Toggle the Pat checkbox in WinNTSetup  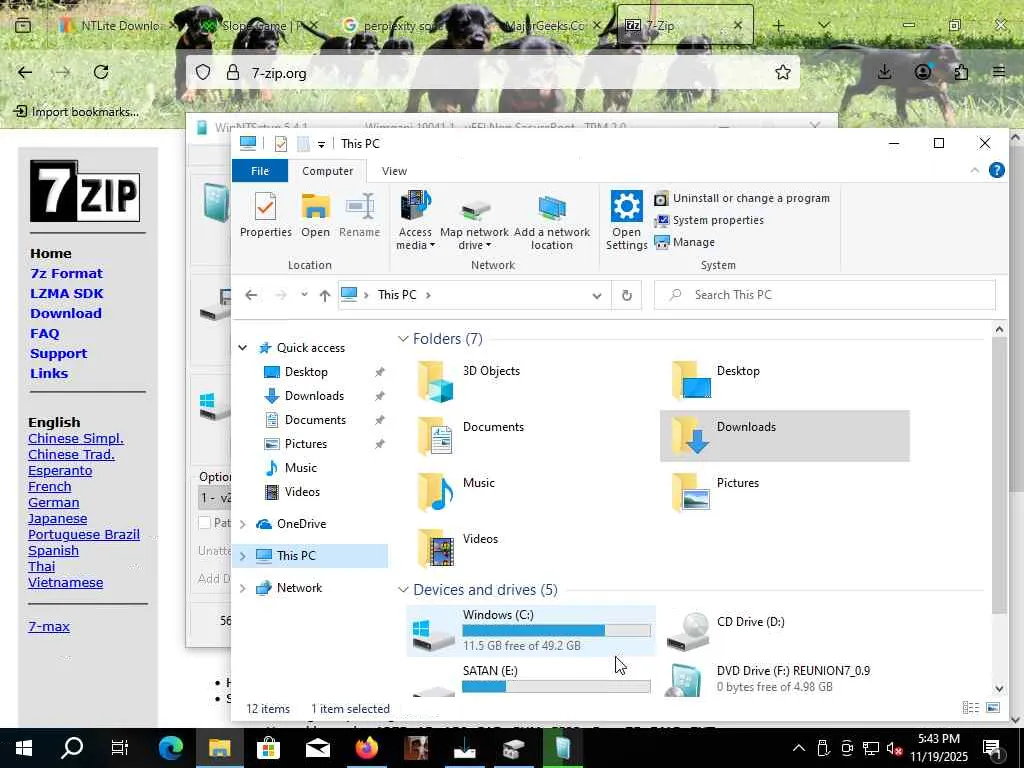tap(204, 522)
